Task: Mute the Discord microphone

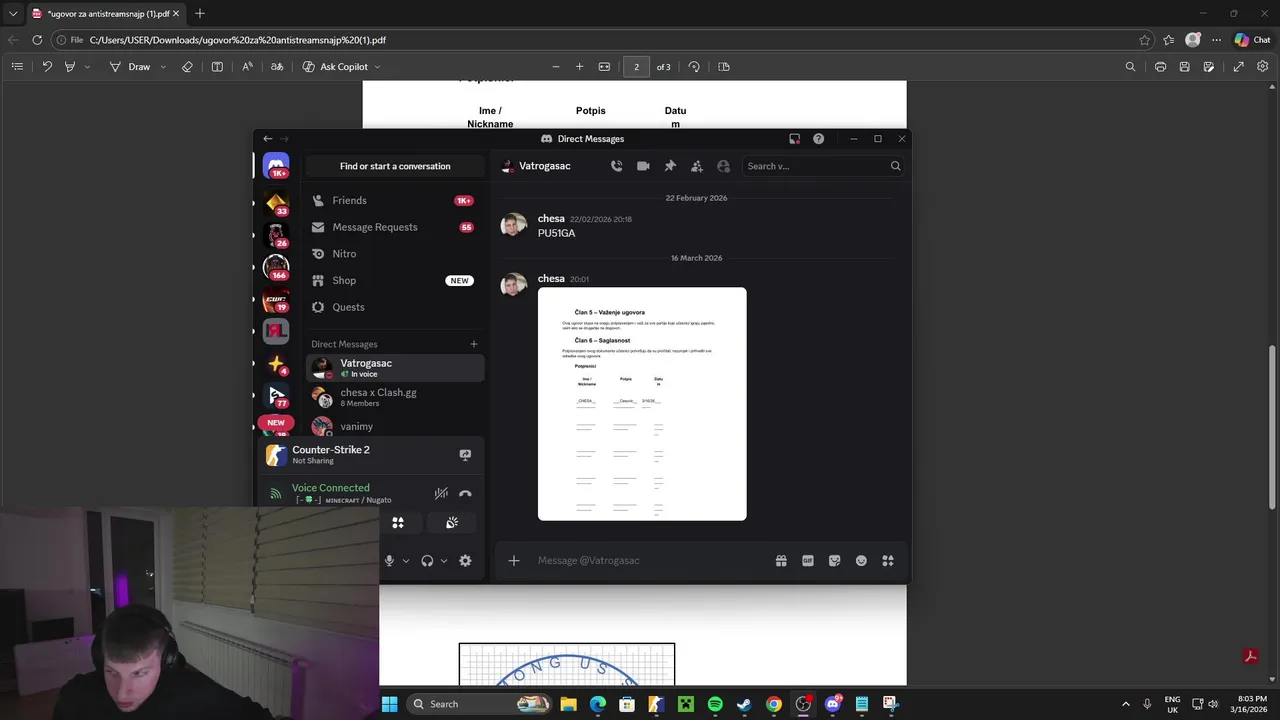Action: (389, 561)
